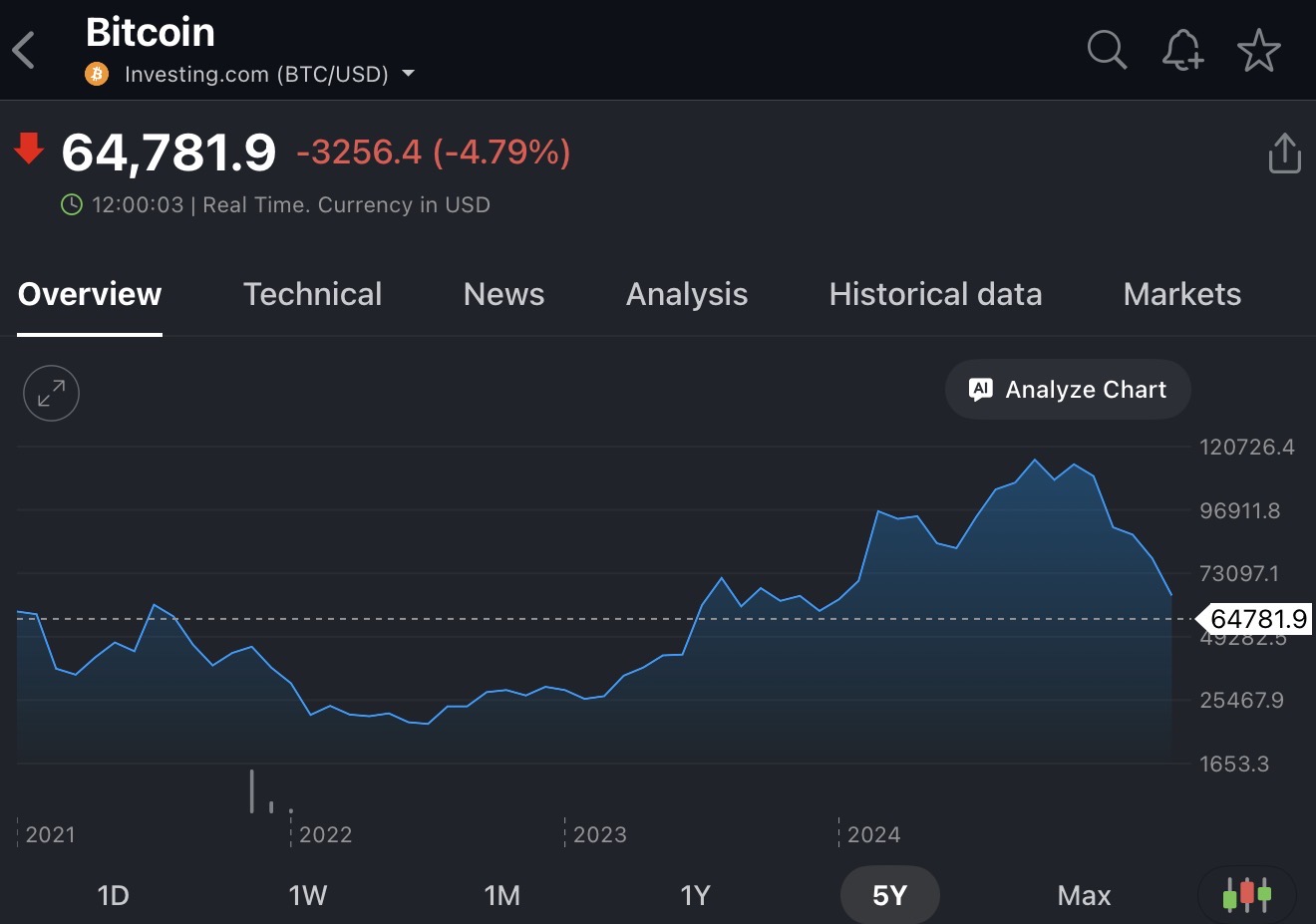Open the search magnifier icon
Image resolution: width=1316 pixels, height=924 pixels.
(1106, 49)
